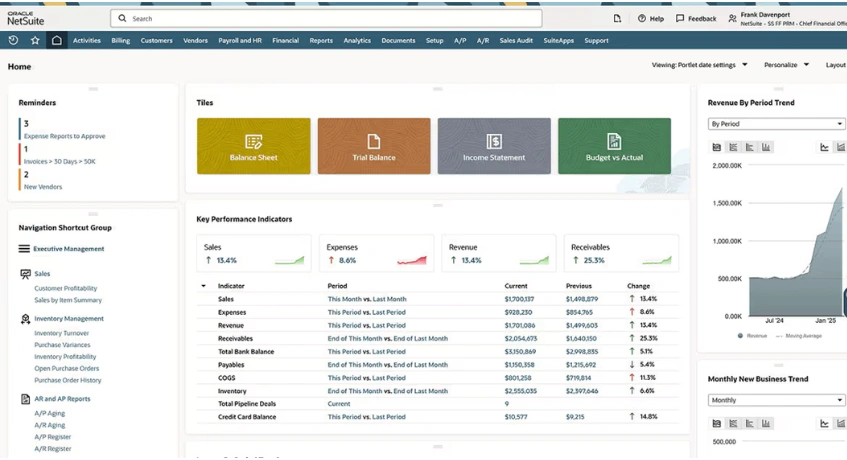The image size is (847, 460).
Task: Open Sales by Item Summary shortcut
Action: tap(68, 300)
